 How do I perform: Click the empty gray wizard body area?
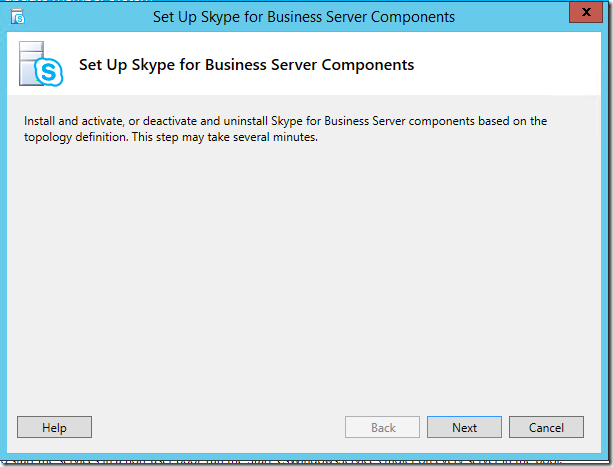[x=304, y=274]
